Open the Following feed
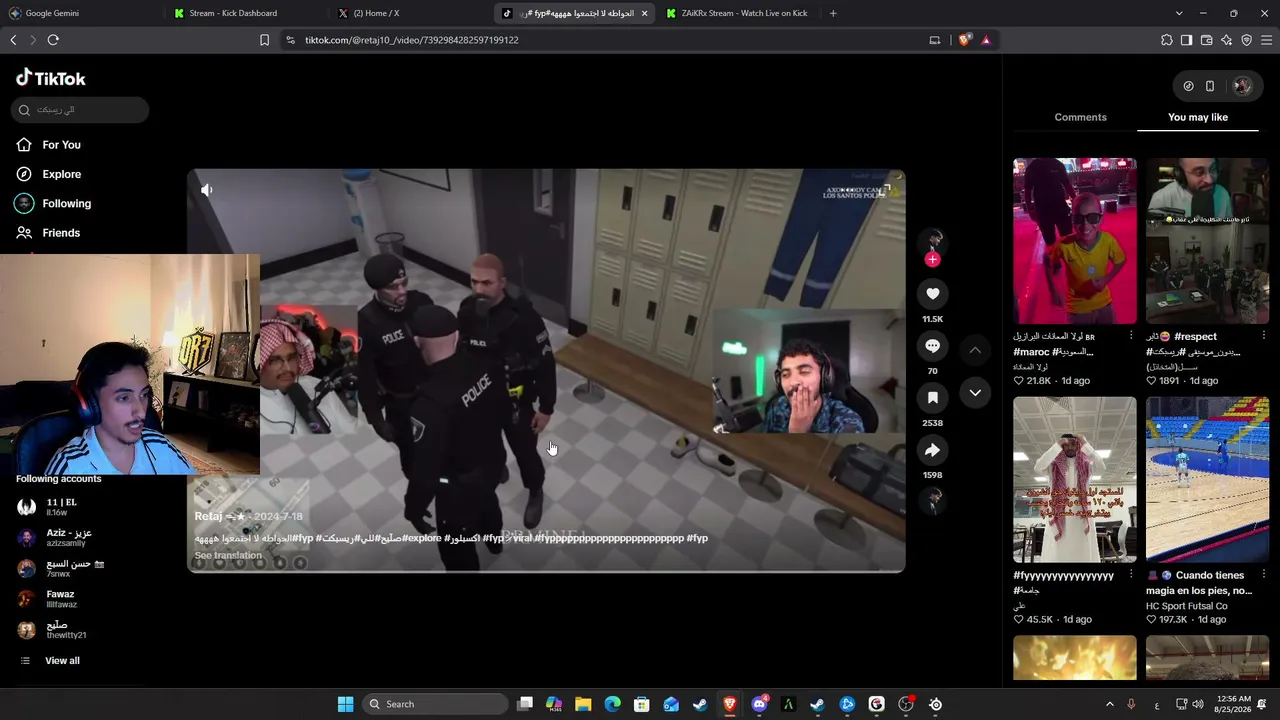The height and width of the screenshot is (720, 1280). point(53,203)
